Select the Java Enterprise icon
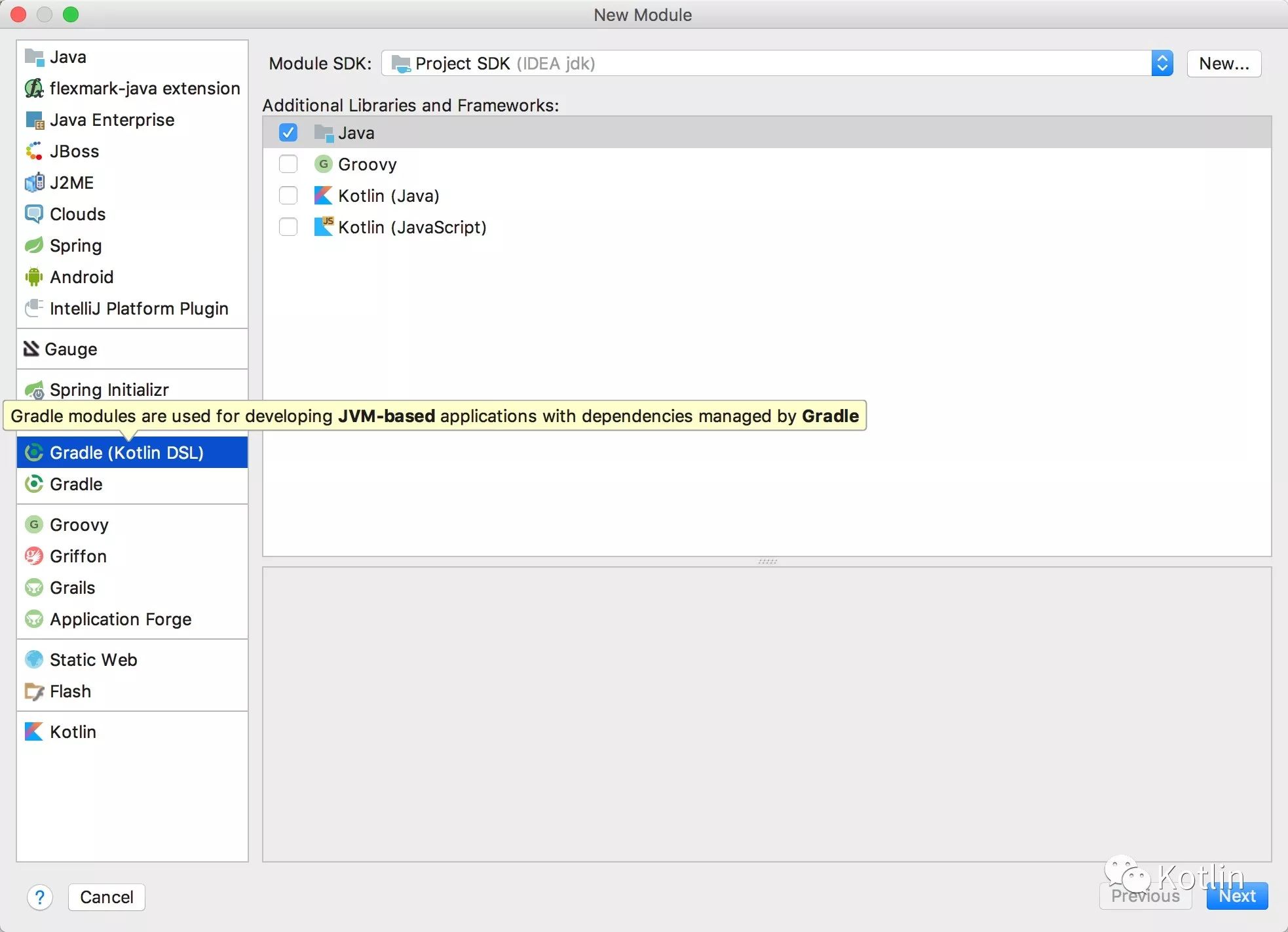1288x932 pixels. pyautogui.click(x=34, y=120)
